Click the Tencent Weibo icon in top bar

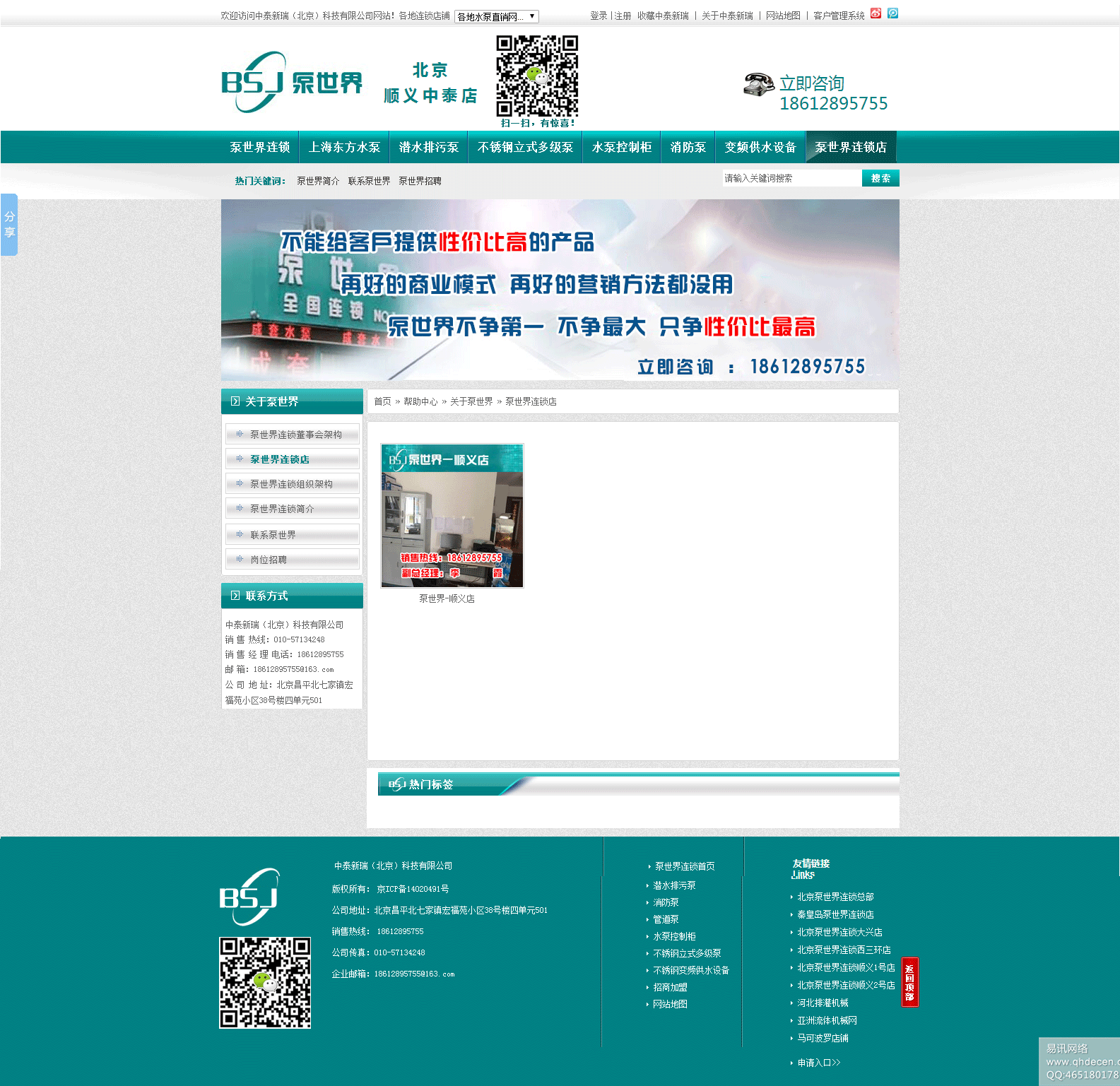(x=893, y=13)
